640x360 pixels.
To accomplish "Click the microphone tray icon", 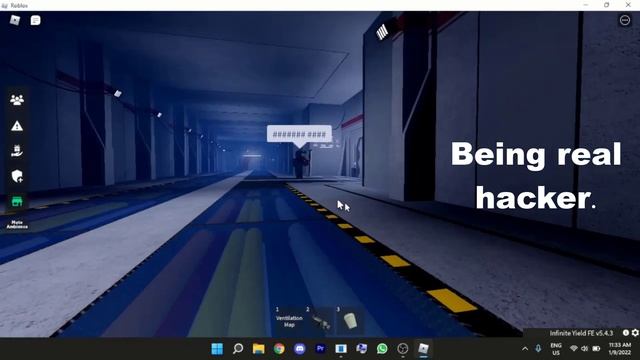I will point(538,349).
